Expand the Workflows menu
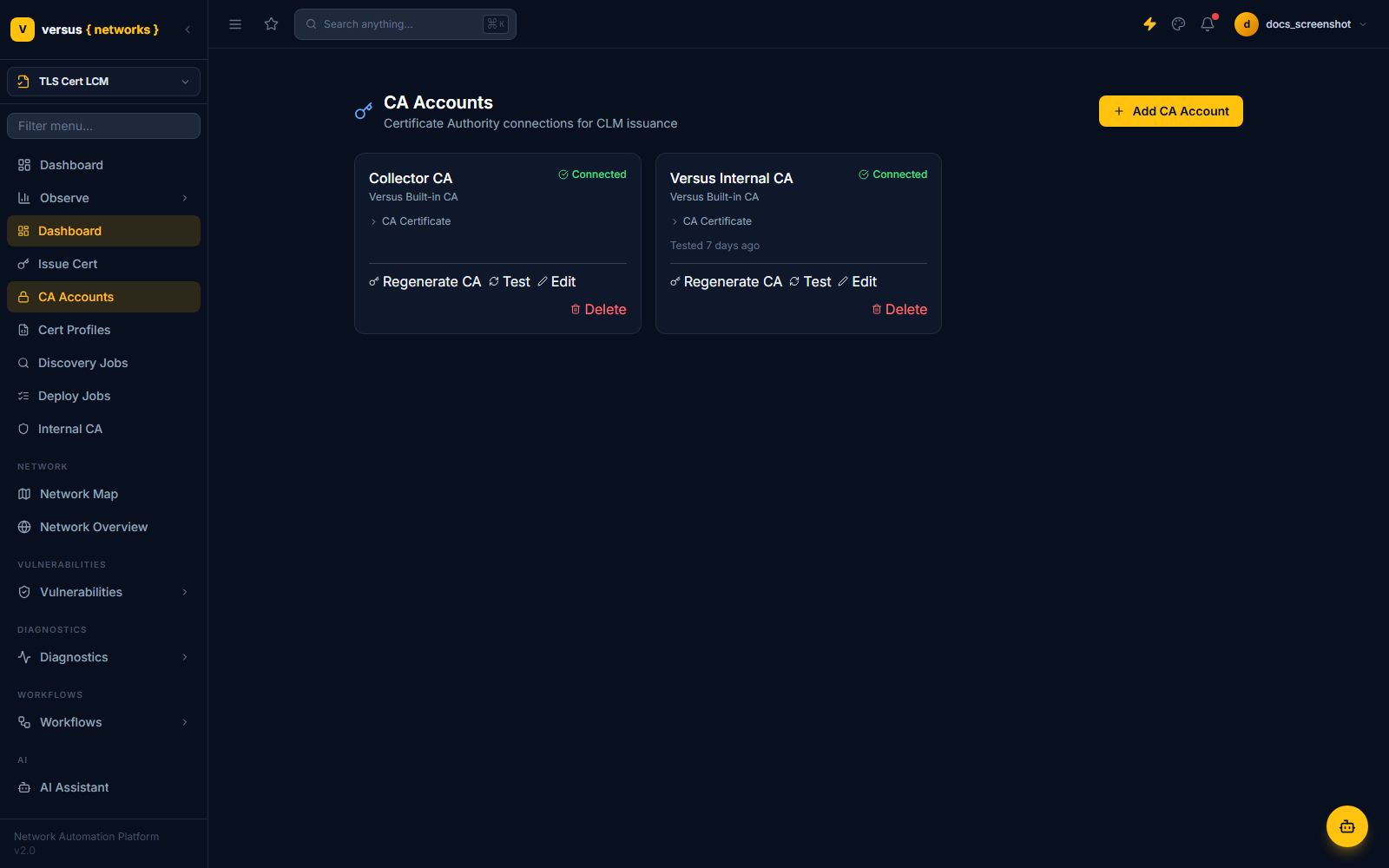 pos(104,722)
